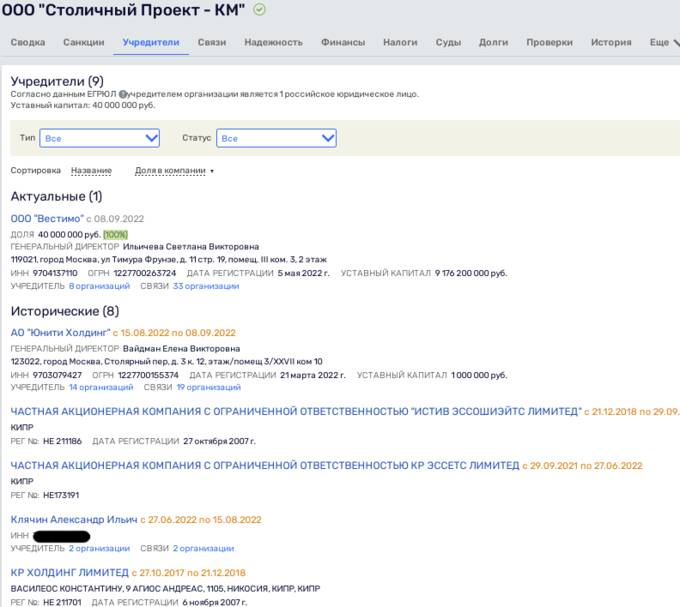Sort founders by Название
Screen dimensions: 680x607
[91, 171]
